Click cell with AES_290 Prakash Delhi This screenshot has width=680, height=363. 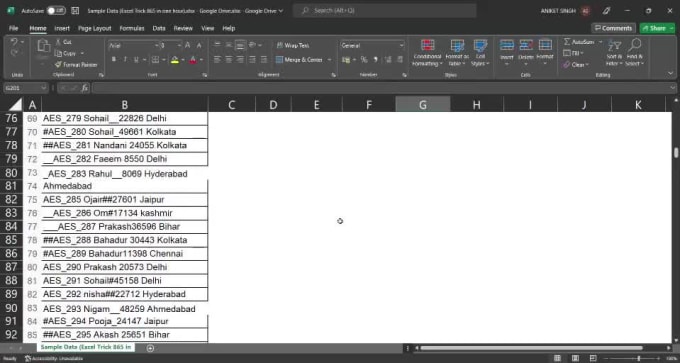coord(124,267)
